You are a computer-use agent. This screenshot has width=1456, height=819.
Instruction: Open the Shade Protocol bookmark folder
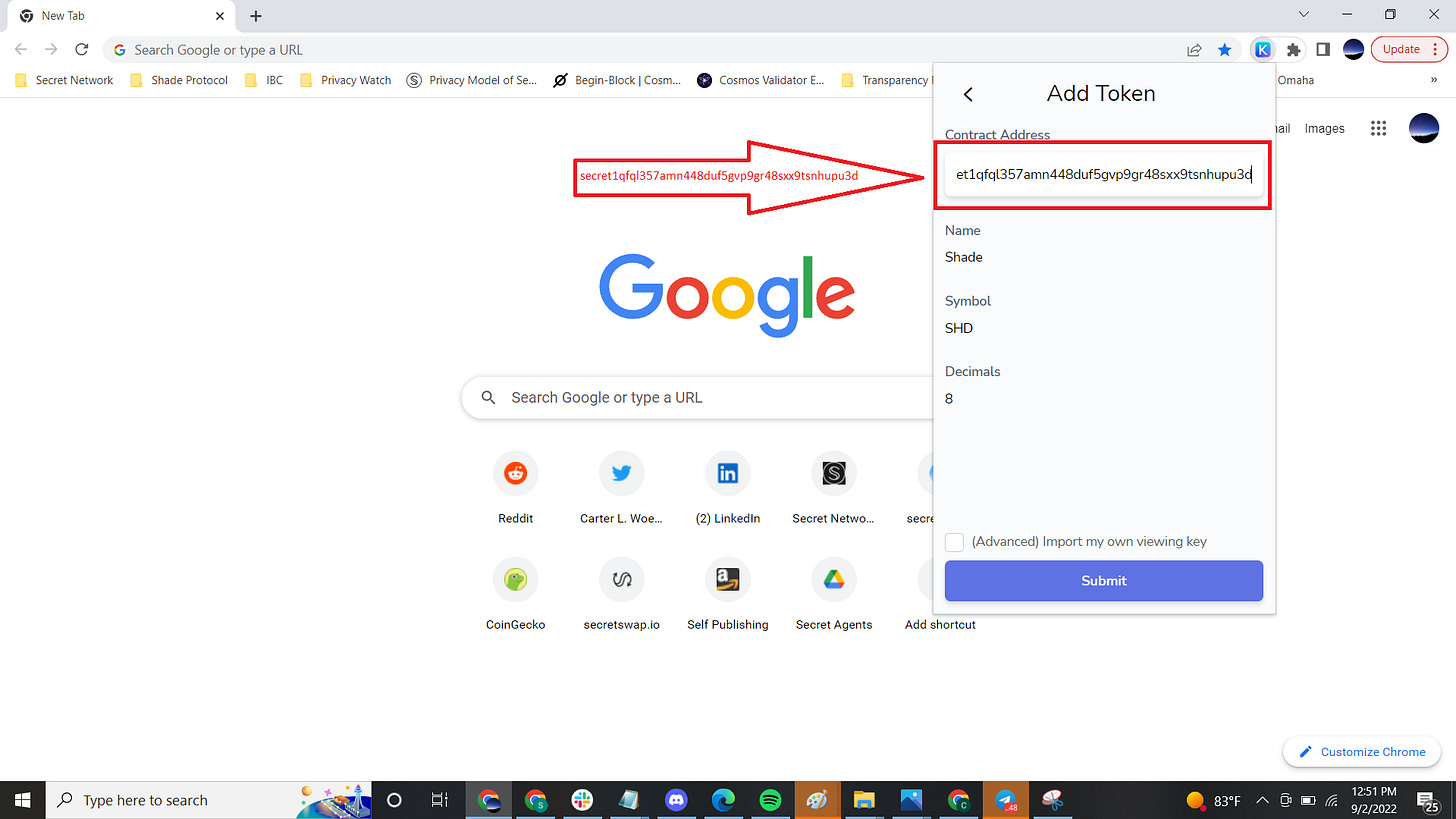click(x=180, y=80)
